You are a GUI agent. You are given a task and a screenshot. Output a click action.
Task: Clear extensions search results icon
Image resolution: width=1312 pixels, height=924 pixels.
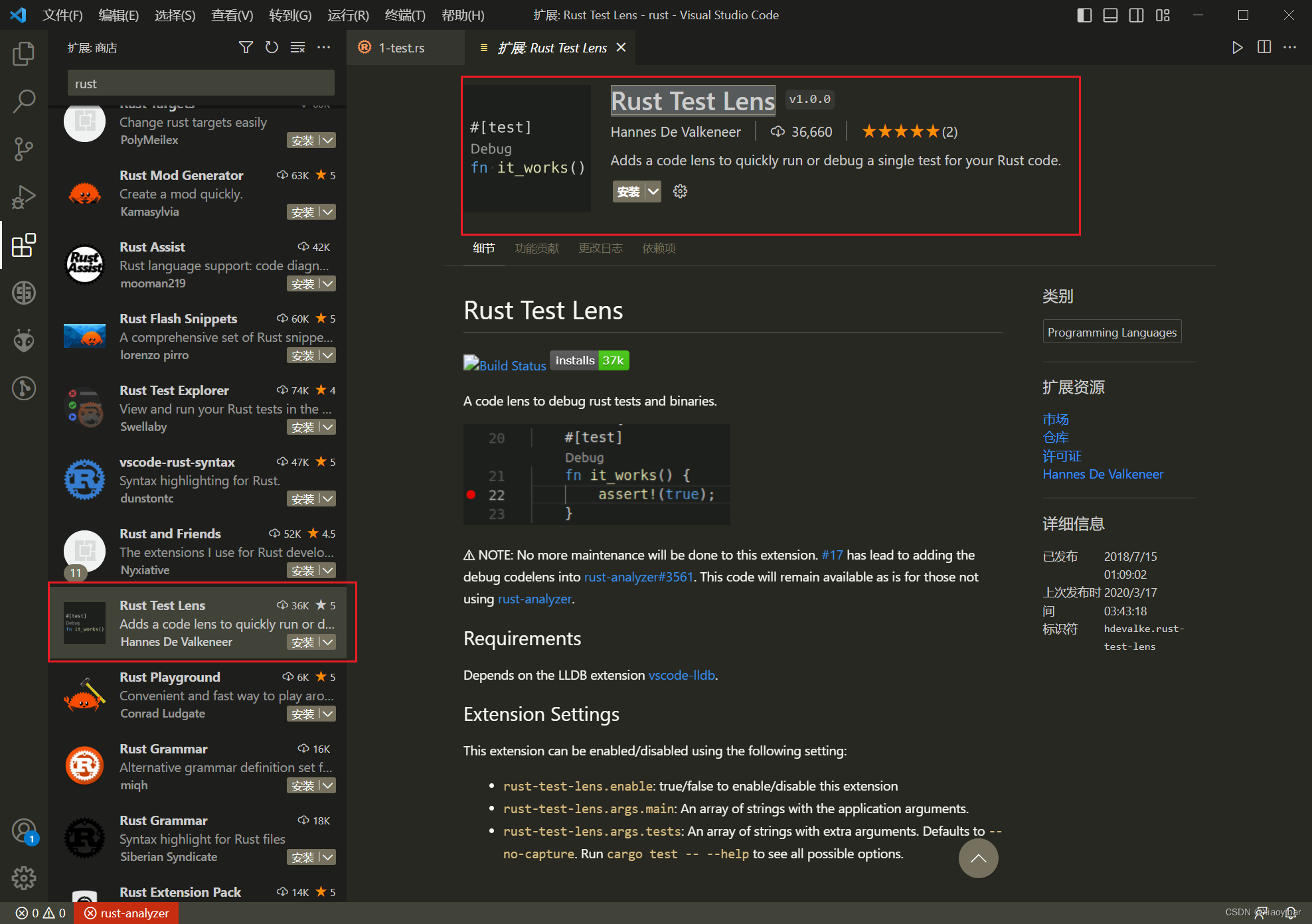click(297, 47)
